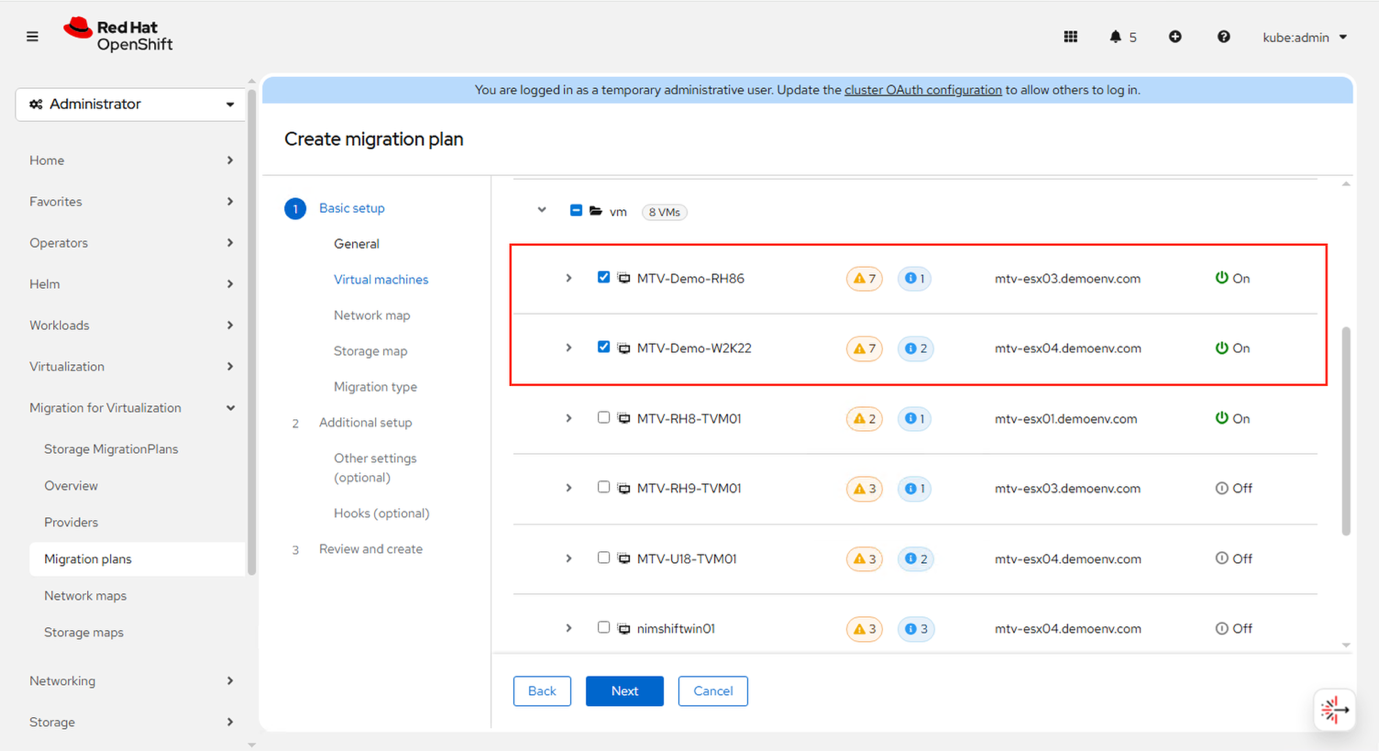Select Network maps in the sidebar

[x=84, y=595]
